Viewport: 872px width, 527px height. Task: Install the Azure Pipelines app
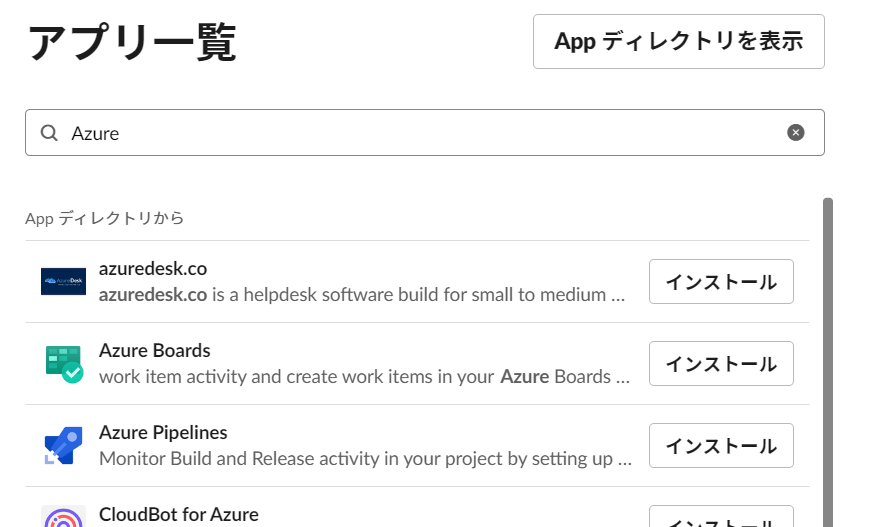point(721,445)
